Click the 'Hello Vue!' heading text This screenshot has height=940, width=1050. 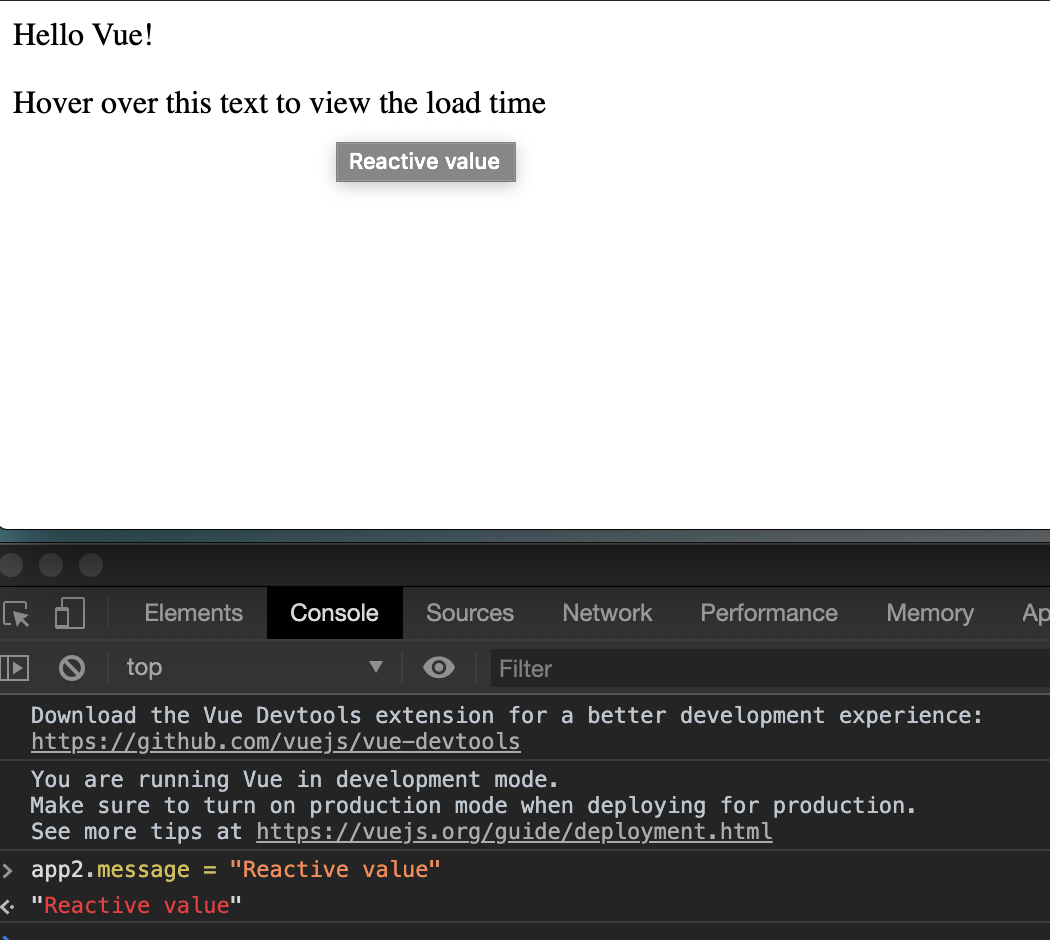pyautogui.click(x=83, y=35)
